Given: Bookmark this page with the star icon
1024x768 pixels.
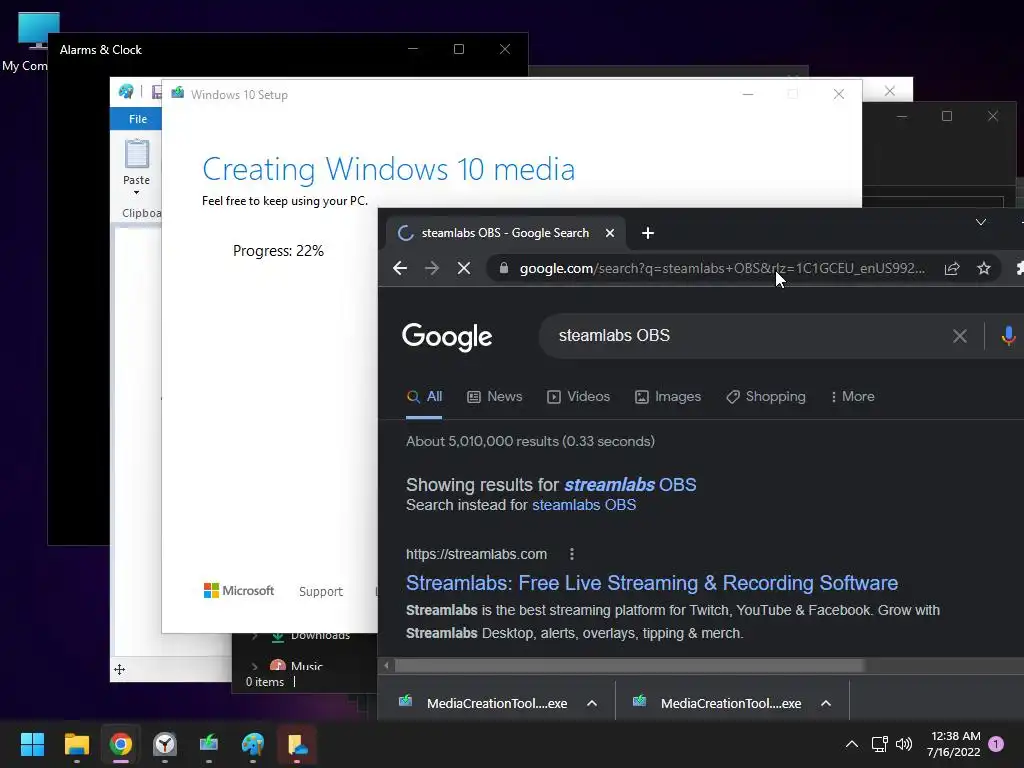Looking at the screenshot, I should [x=984, y=268].
